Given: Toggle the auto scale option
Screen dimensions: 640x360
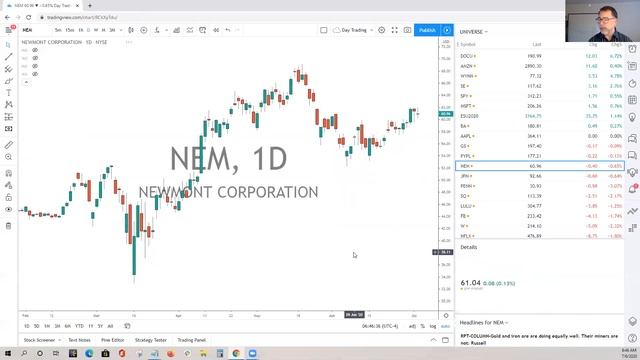Looking at the screenshot, I should pos(445,326).
